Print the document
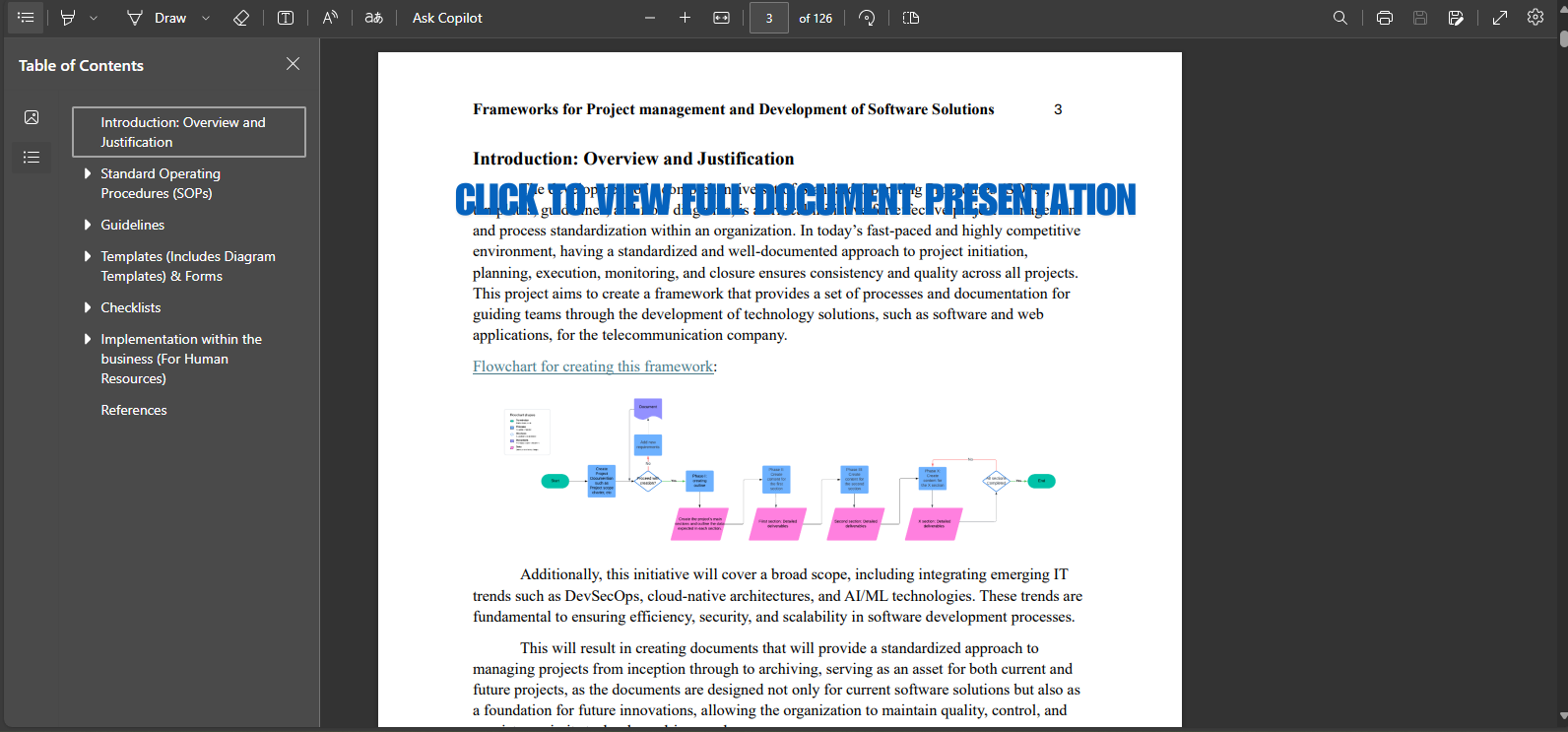This screenshot has height=732, width=1568. pos(1385,18)
